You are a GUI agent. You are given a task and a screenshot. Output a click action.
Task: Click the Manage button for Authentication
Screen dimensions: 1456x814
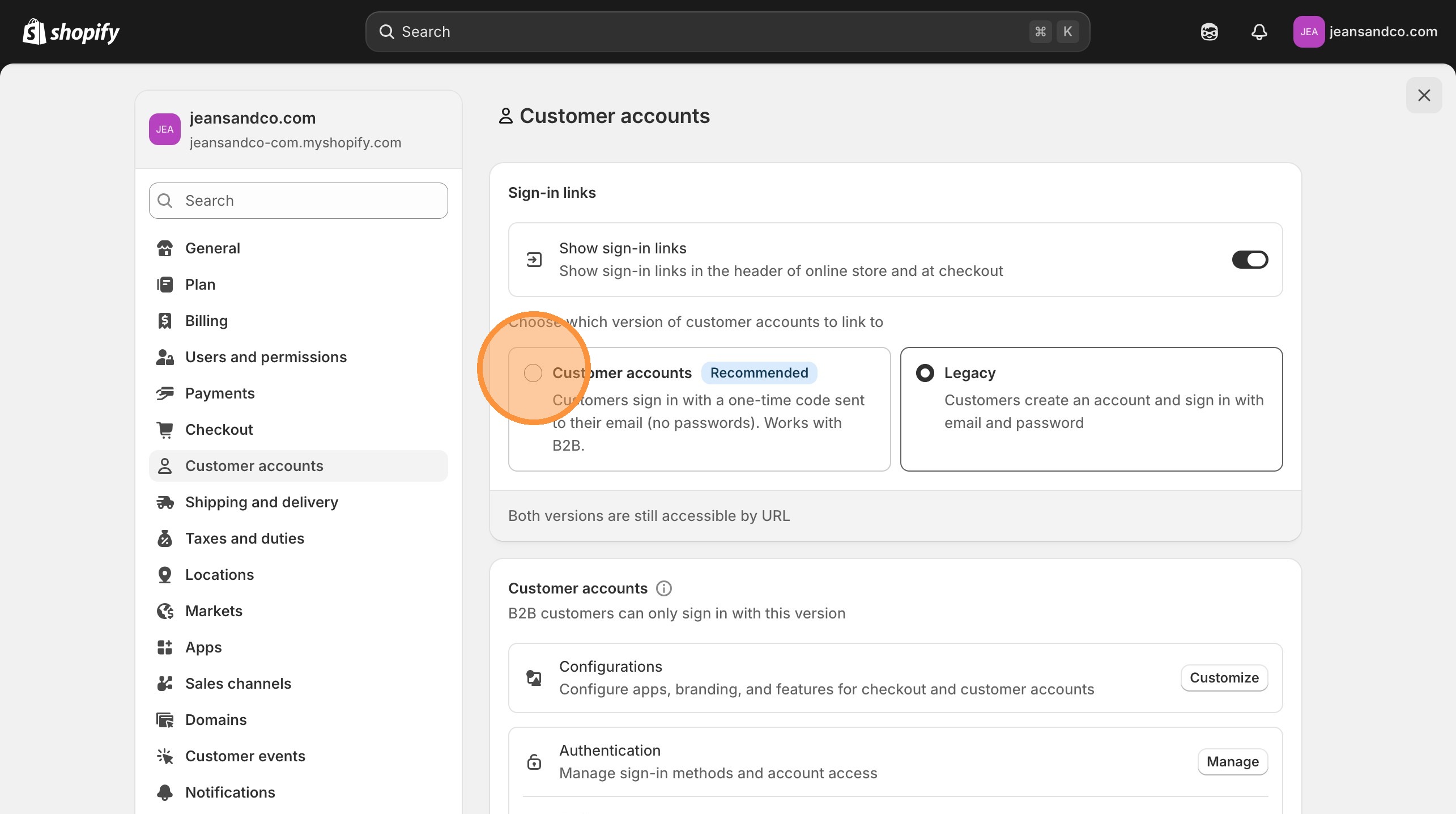point(1232,762)
